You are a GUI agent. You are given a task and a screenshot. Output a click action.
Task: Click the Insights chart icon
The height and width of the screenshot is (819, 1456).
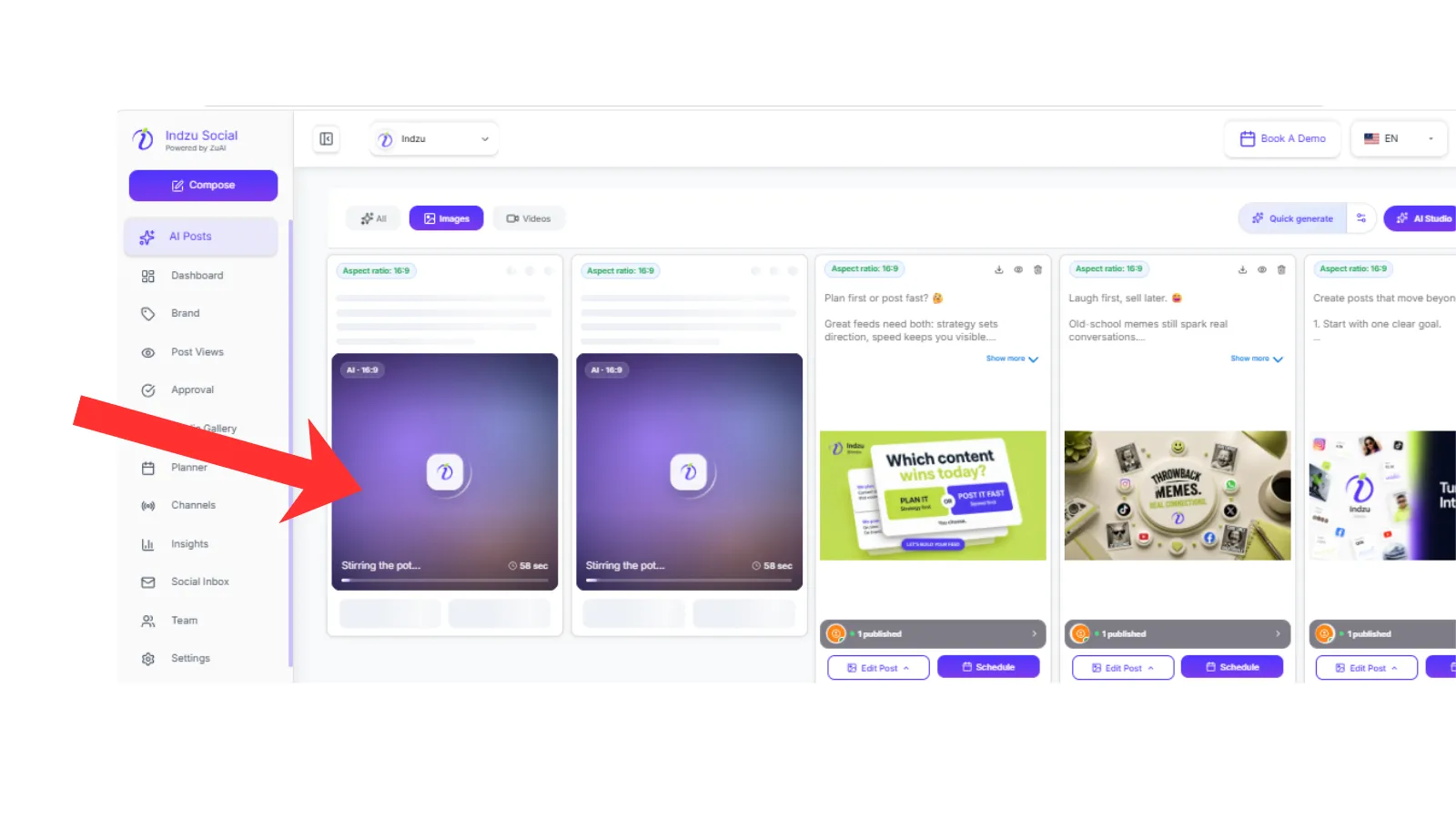[148, 544]
